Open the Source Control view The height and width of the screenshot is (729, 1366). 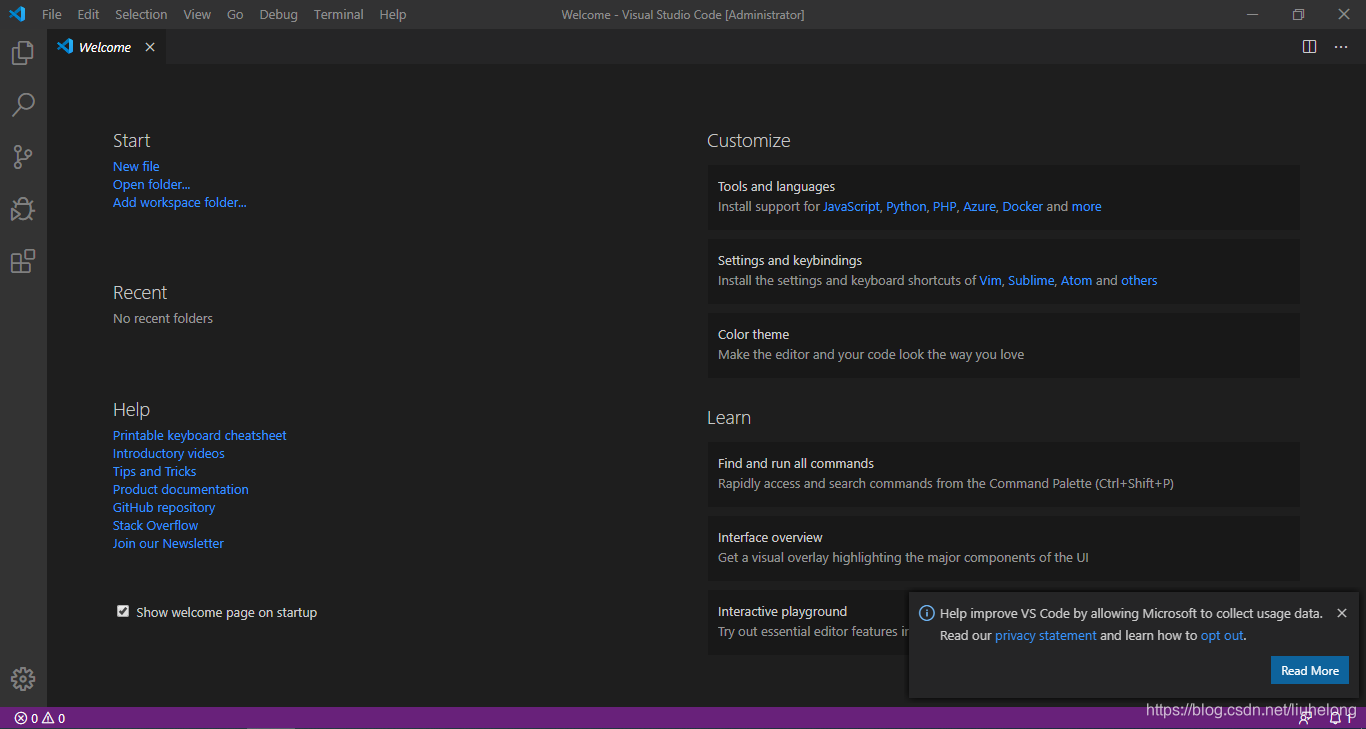[23, 157]
